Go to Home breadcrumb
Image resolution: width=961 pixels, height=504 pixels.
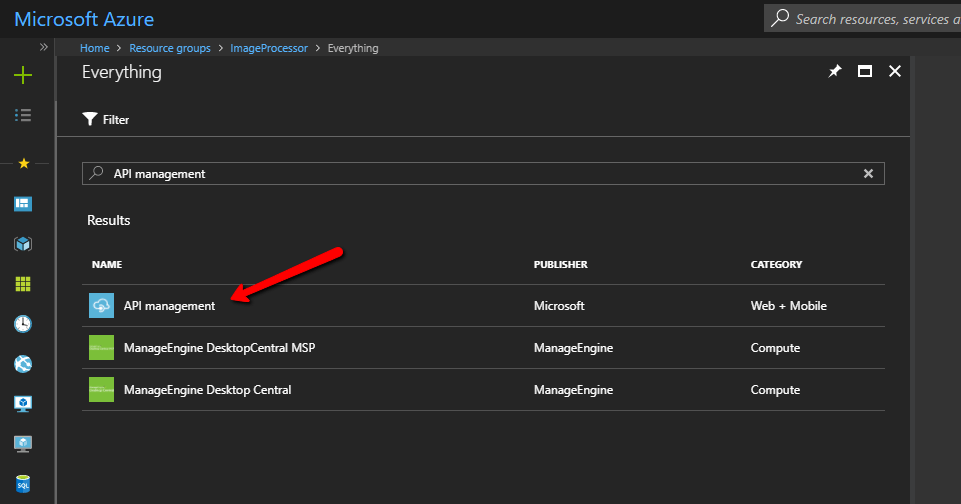tap(94, 48)
